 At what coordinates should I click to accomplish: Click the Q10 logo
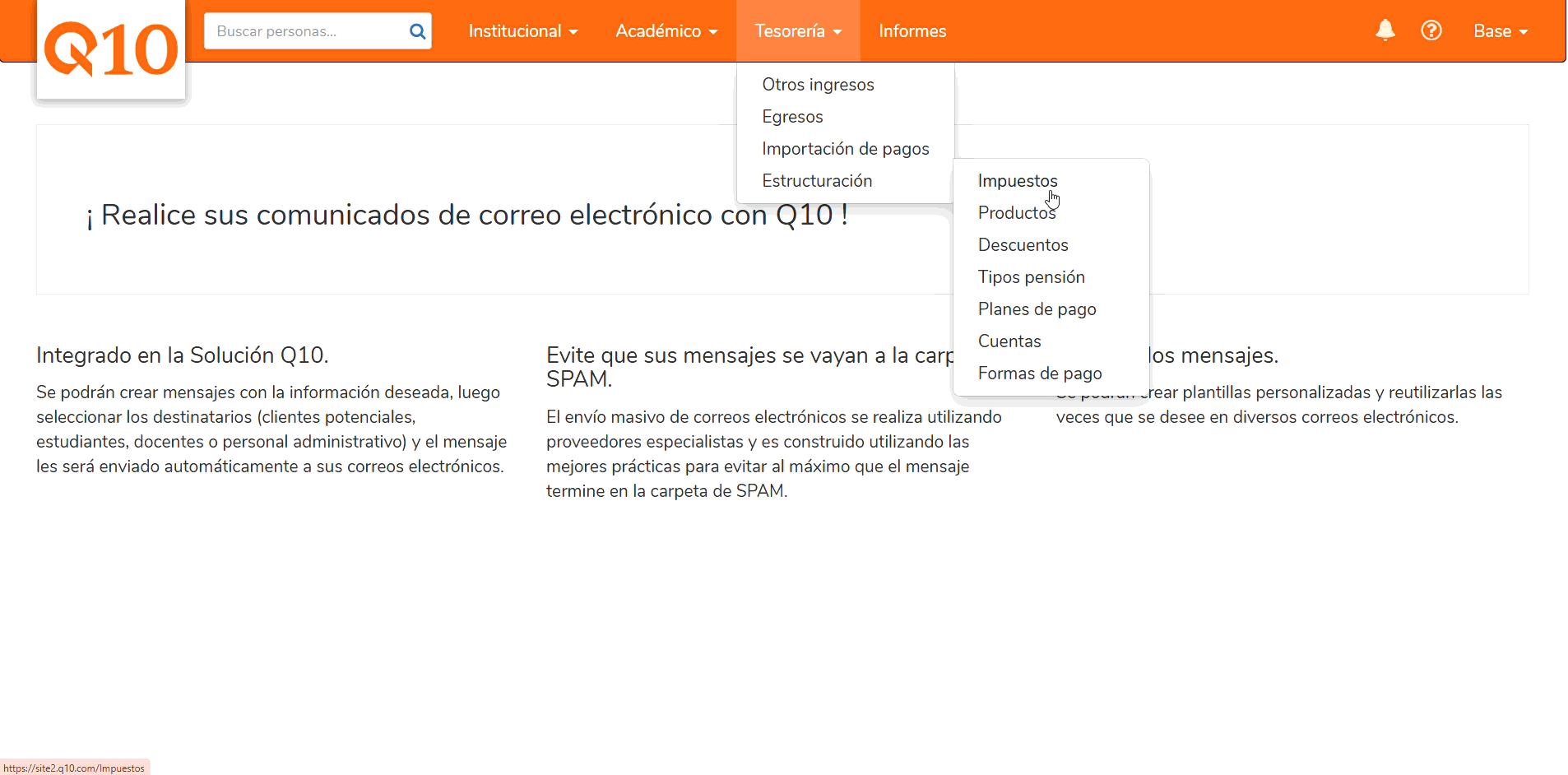tap(111, 49)
